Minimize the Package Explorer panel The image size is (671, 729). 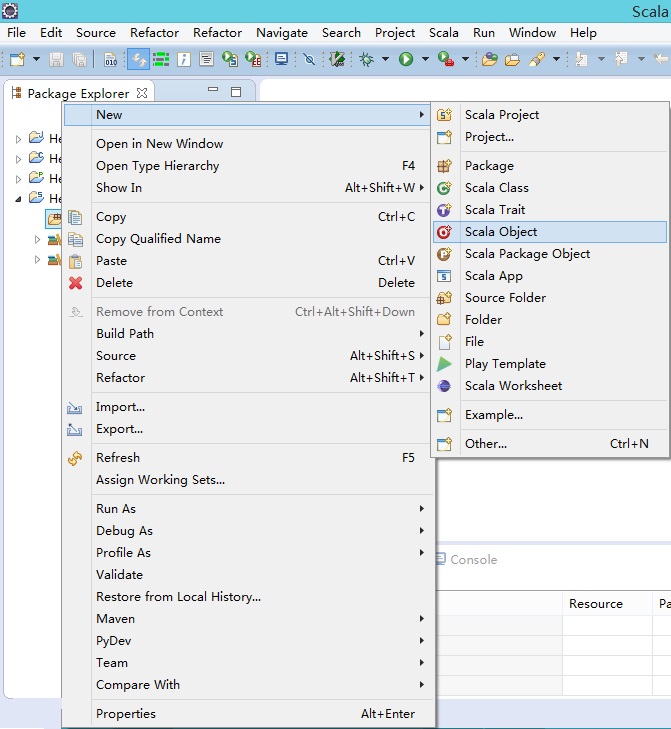pos(213,89)
